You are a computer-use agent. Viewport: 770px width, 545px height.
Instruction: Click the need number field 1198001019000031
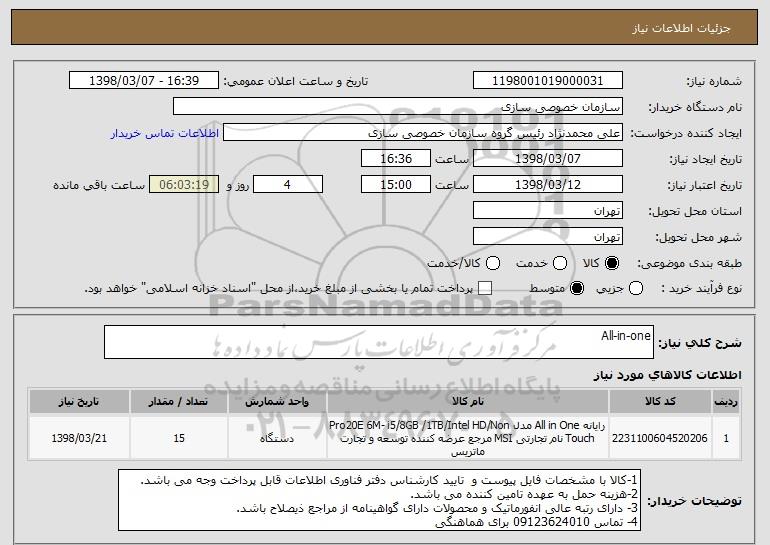(548, 81)
